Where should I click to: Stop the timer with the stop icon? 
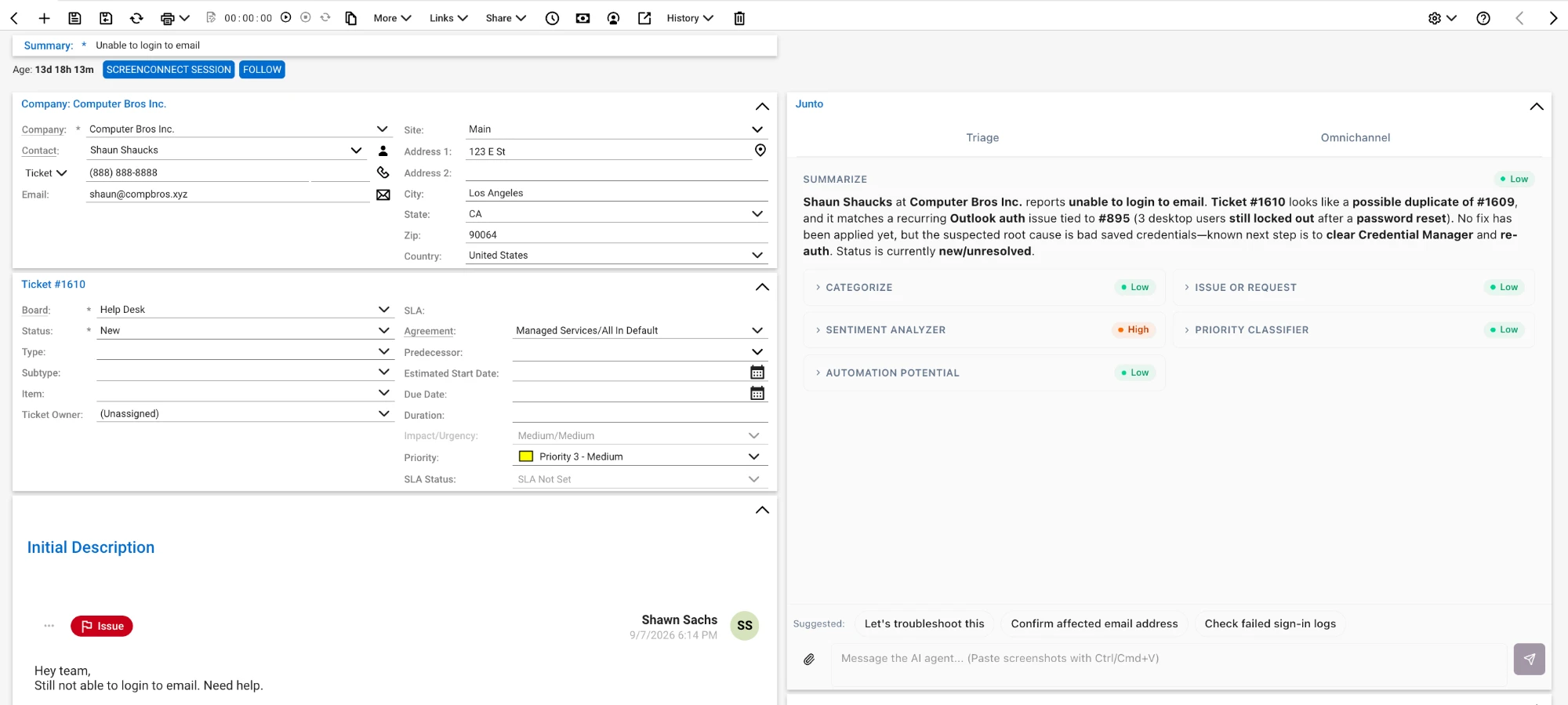tap(306, 17)
